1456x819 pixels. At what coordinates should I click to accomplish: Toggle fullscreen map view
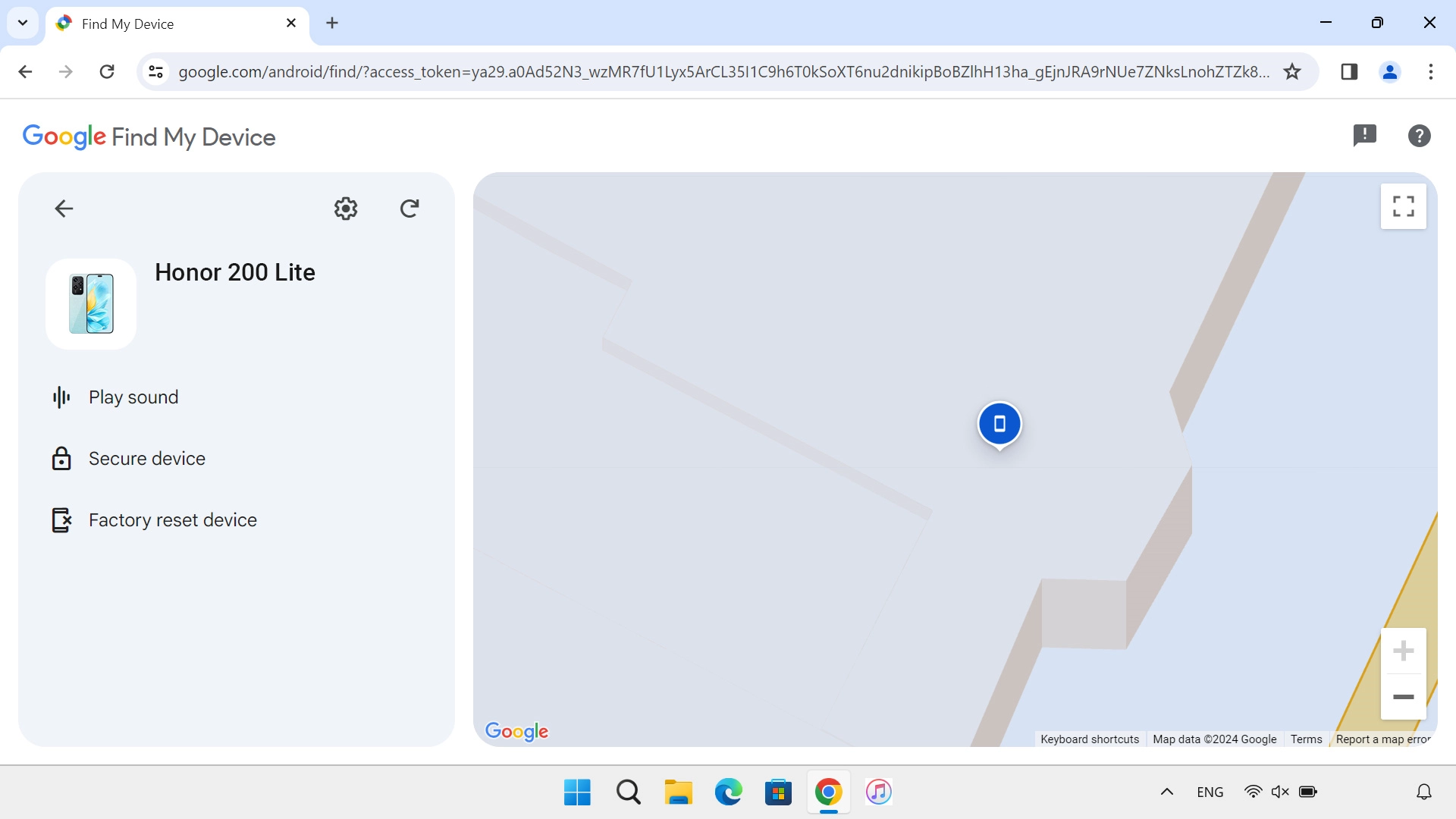coord(1403,206)
